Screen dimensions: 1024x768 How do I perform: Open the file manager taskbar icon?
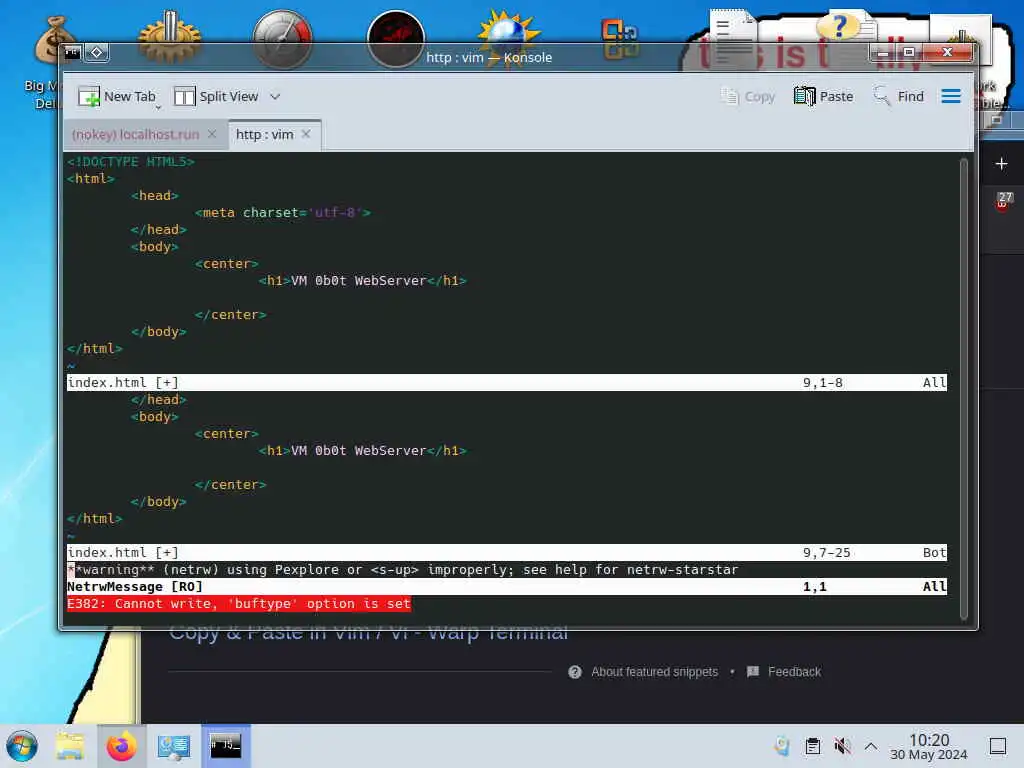(x=70, y=746)
